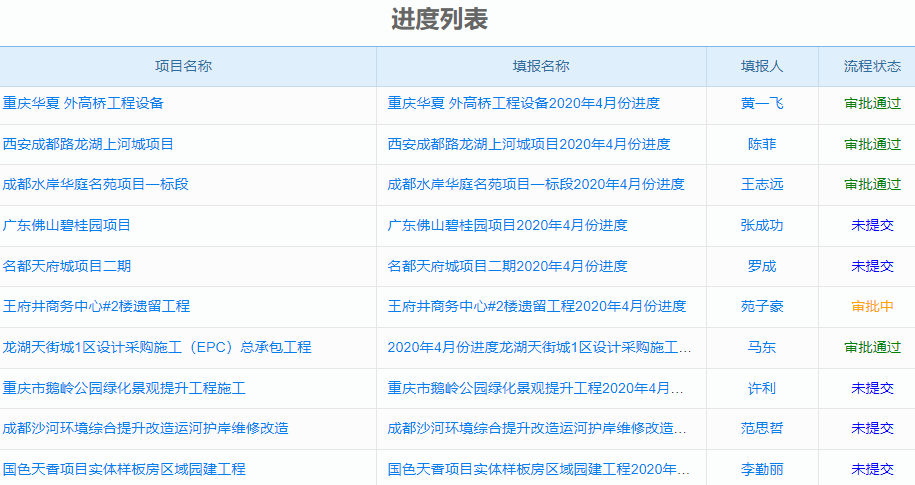Open project 国色天香项目实体样板房区域园建工程
The width and height of the screenshot is (915, 485).
[x=124, y=469]
